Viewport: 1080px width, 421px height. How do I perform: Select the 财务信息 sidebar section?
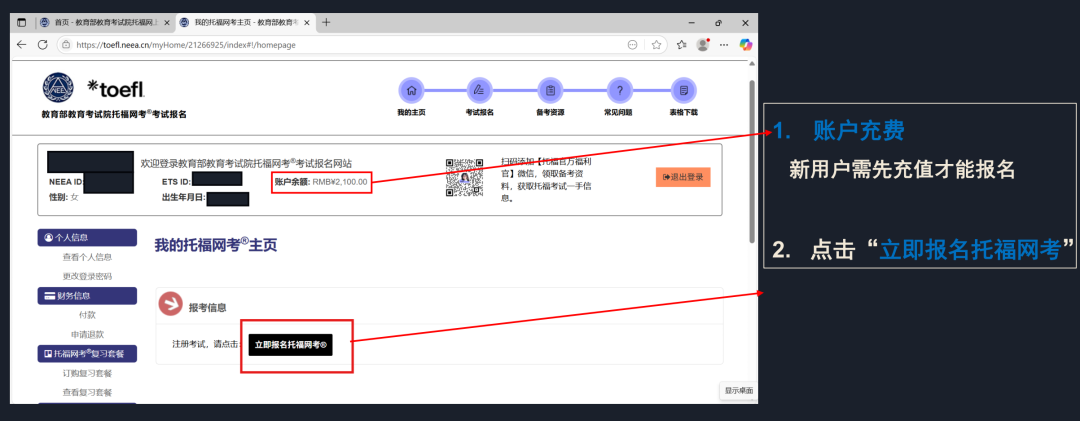coord(87,296)
